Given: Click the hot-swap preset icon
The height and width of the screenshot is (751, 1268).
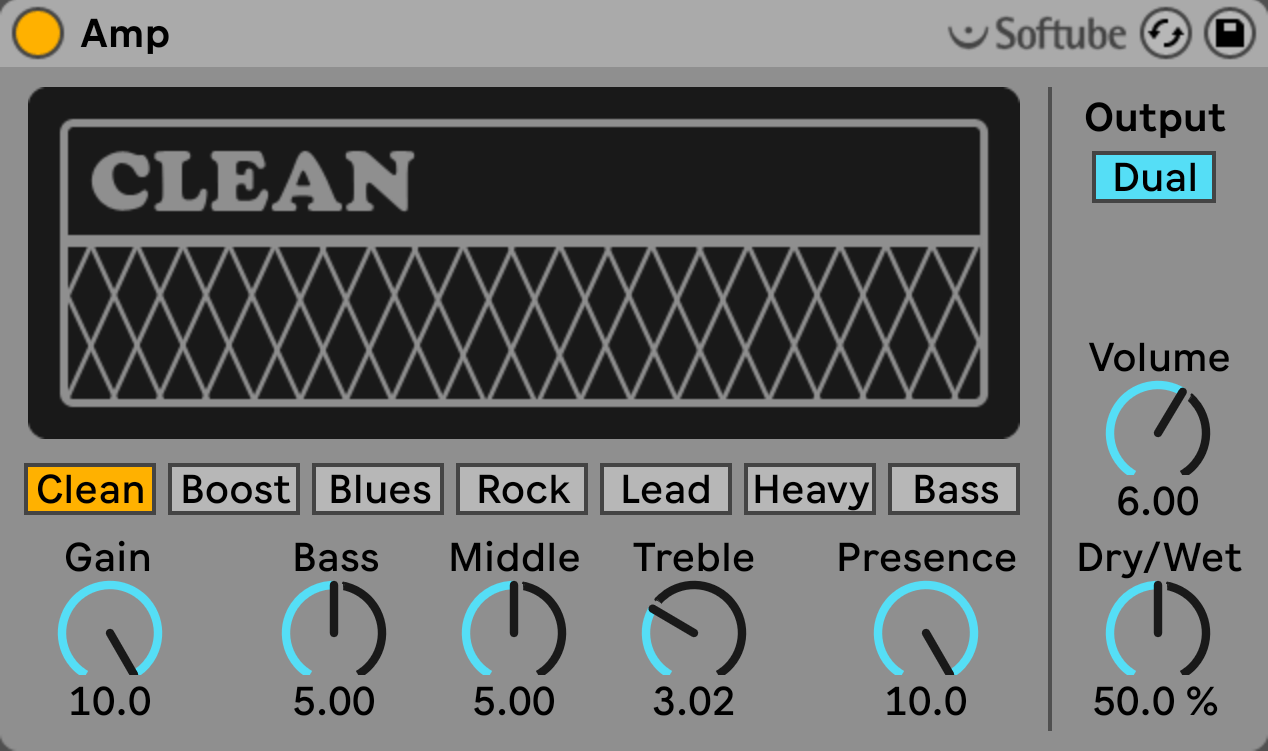Looking at the screenshot, I should tap(1167, 35).
